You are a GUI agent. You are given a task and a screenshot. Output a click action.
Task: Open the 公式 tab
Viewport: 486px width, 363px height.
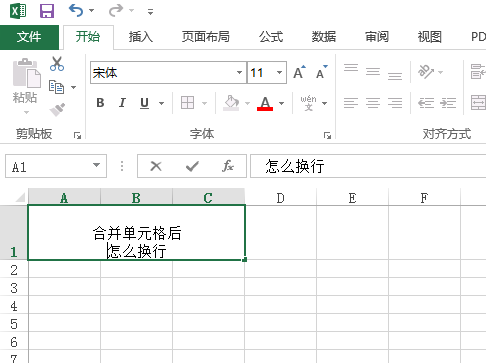[x=271, y=37]
